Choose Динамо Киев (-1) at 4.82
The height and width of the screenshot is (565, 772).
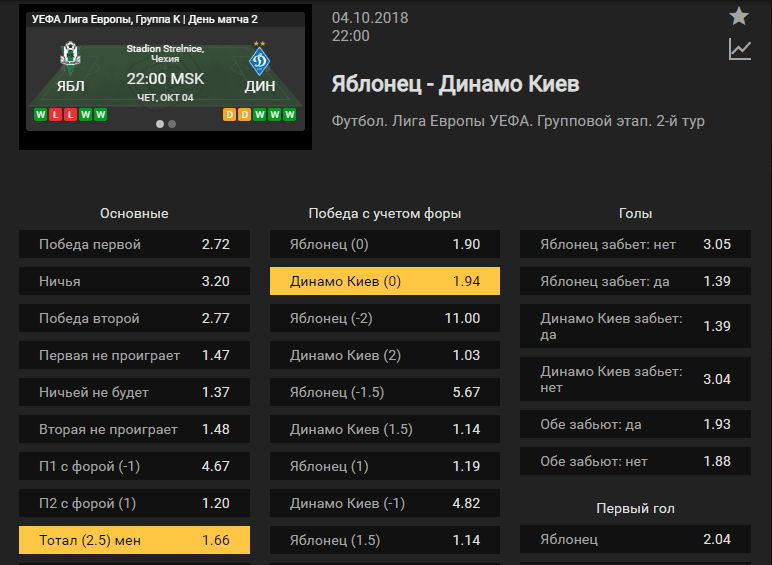[x=385, y=503]
